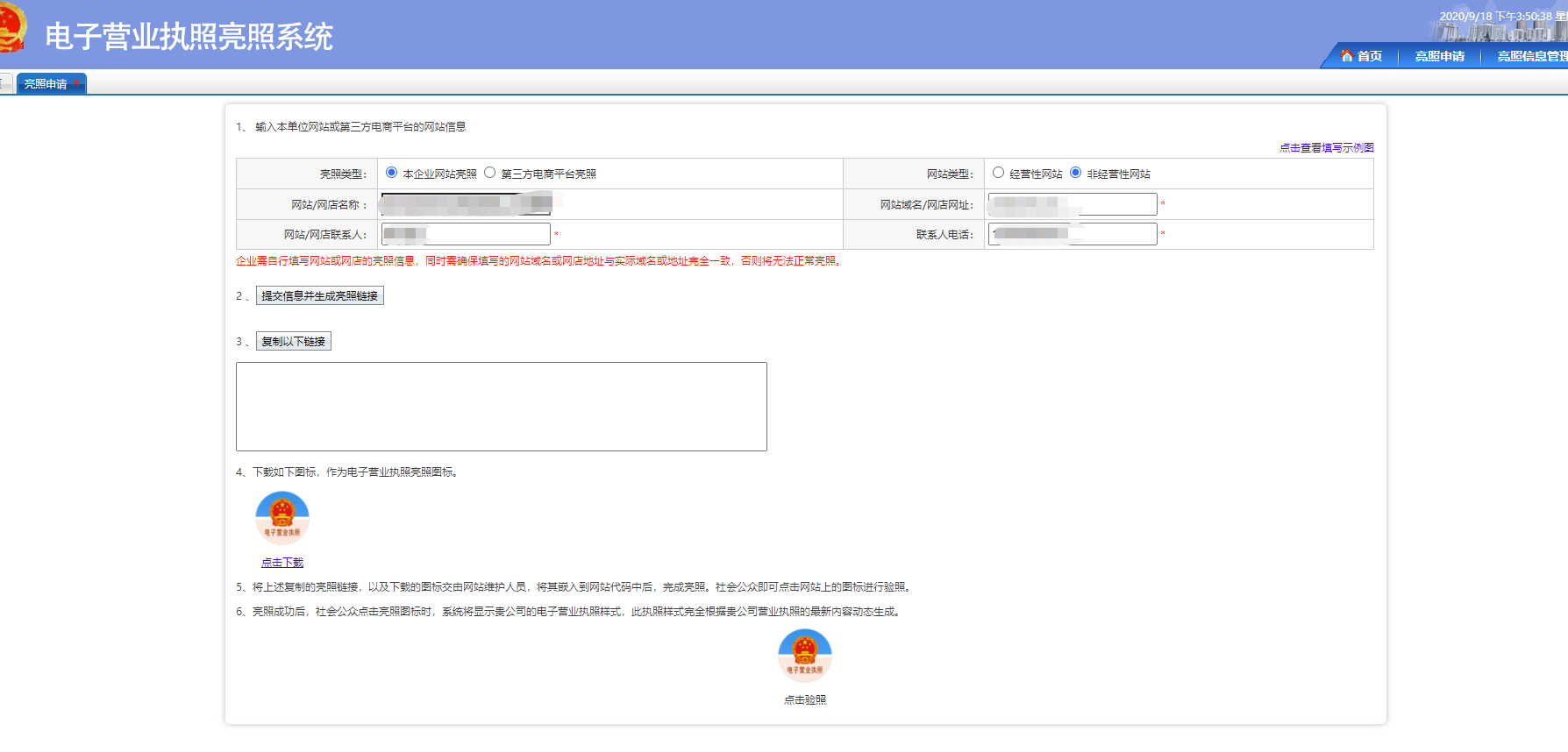Open the 亮照信息管理 menu item
The height and width of the screenshot is (752, 1568).
point(1530,56)
